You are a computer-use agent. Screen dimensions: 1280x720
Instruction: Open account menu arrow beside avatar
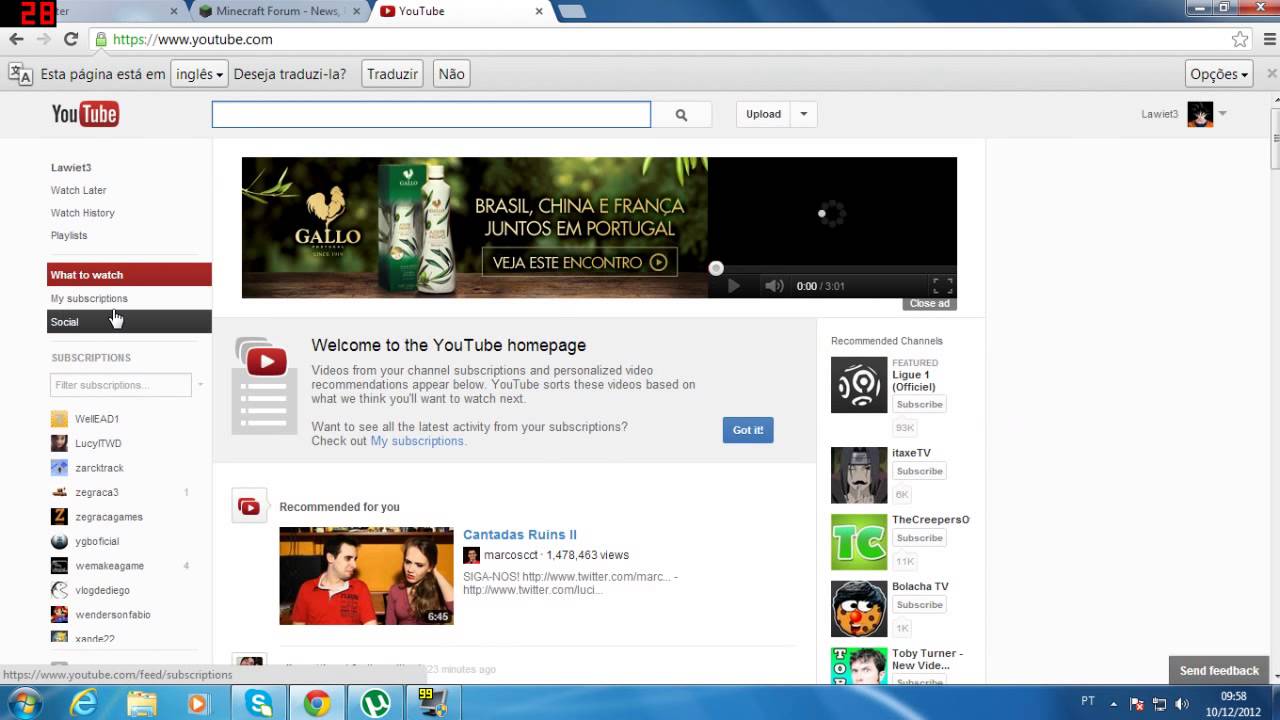[1222, 114]
